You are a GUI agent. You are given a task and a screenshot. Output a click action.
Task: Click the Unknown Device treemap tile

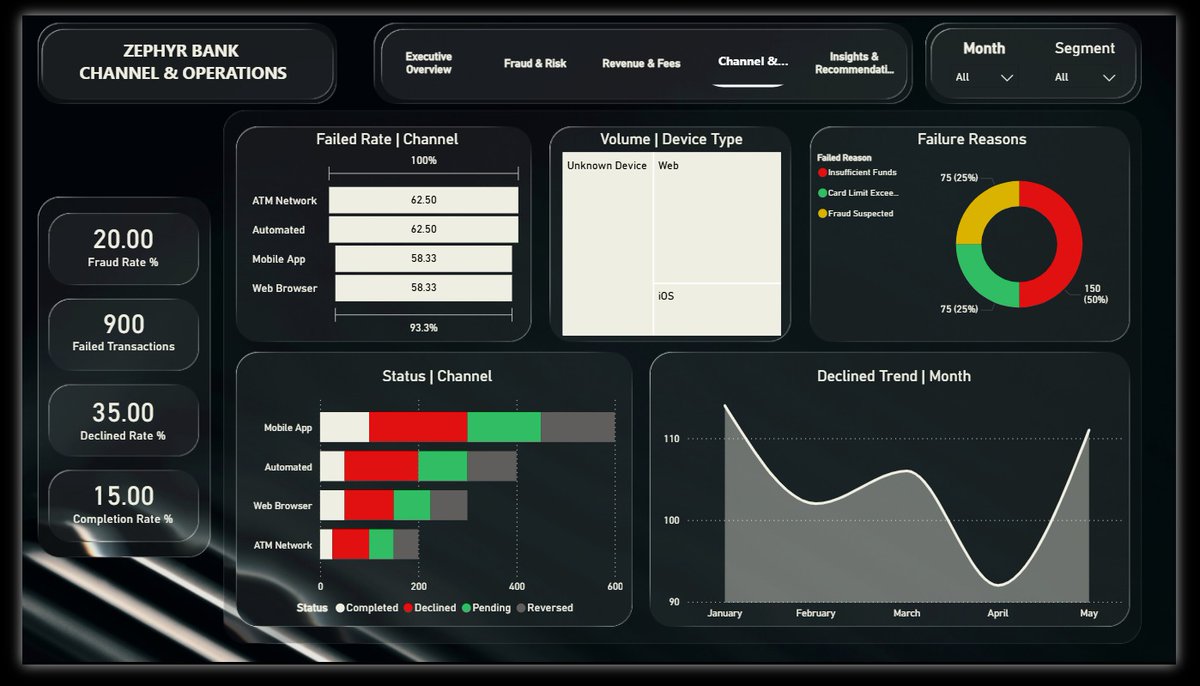(607, 244)
